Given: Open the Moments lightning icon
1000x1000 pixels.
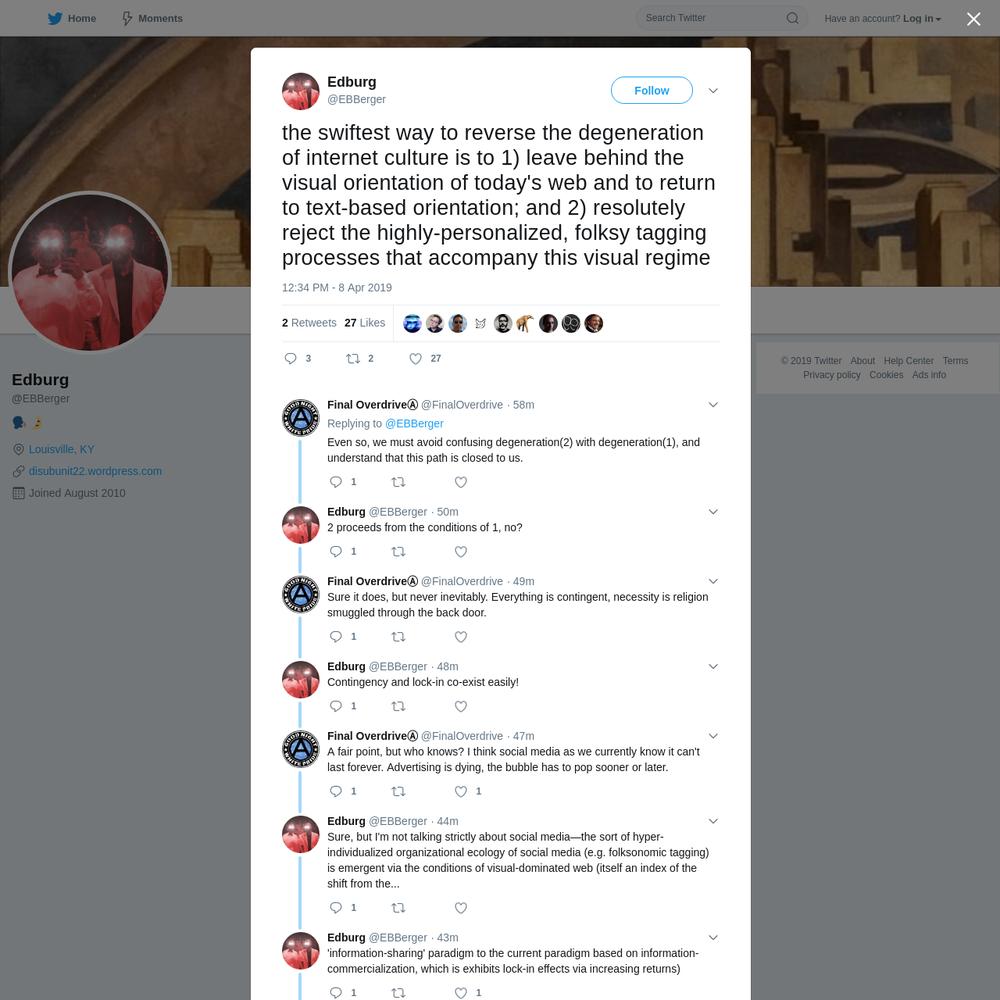Looking at the screenshot, I should coord(127,18).
